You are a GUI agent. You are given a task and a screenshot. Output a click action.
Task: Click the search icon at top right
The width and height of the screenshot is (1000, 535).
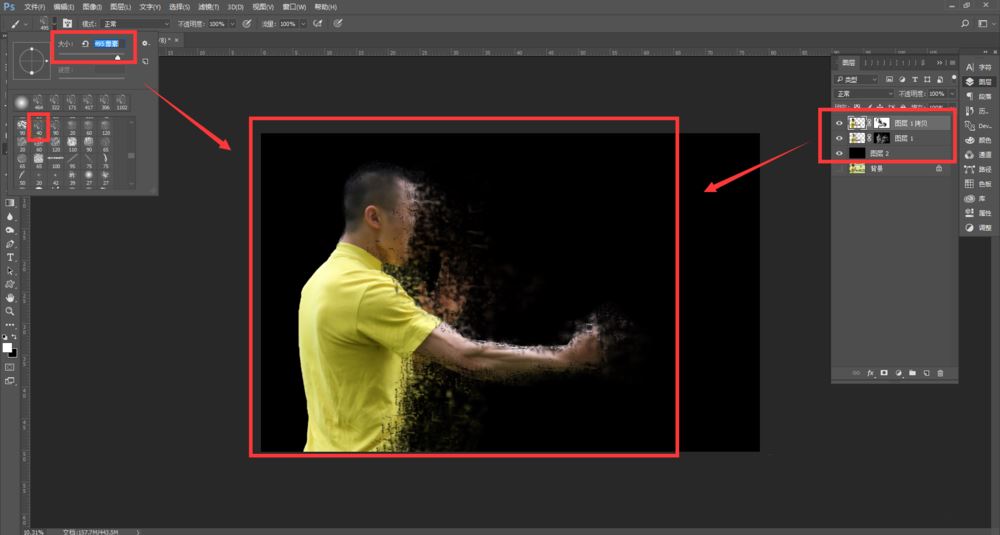pos(965,22)
